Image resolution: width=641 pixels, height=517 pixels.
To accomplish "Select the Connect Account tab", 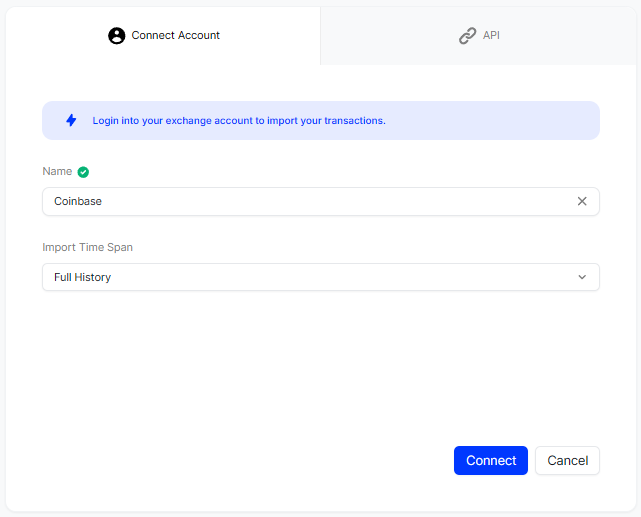I will pos(164,36).
